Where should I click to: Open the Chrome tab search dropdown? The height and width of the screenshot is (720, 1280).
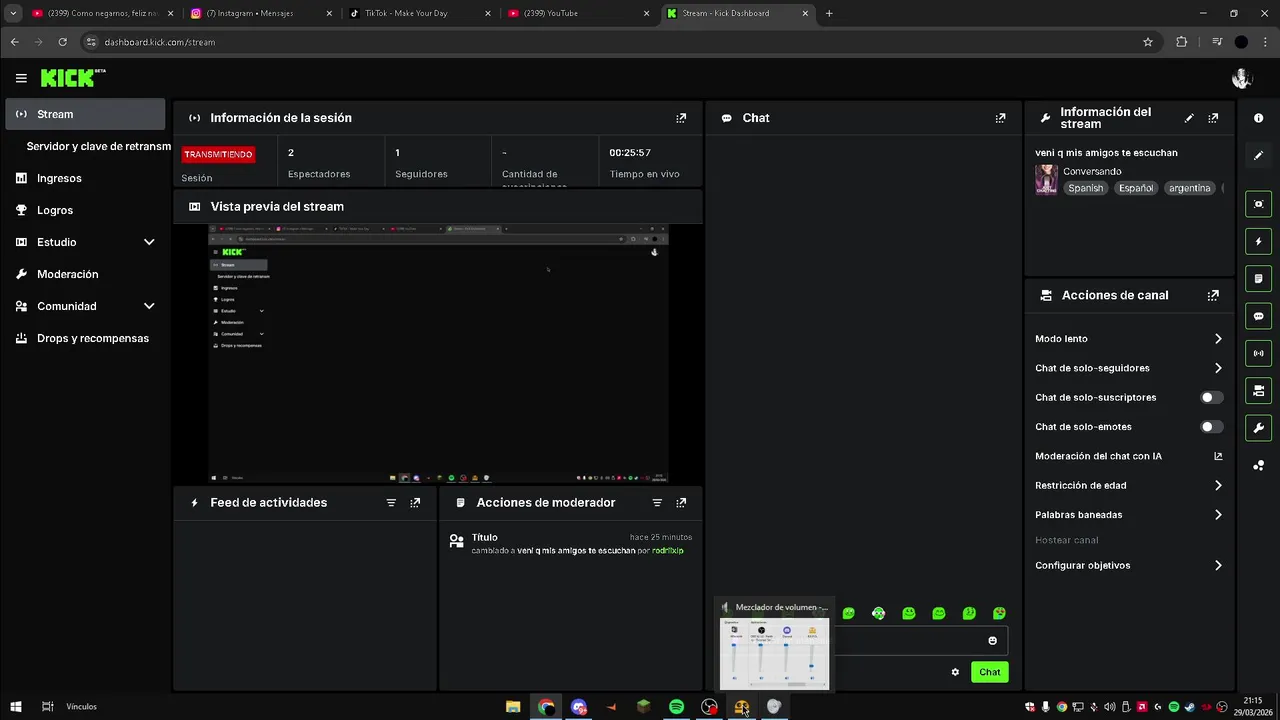click(x=13, y=13)
